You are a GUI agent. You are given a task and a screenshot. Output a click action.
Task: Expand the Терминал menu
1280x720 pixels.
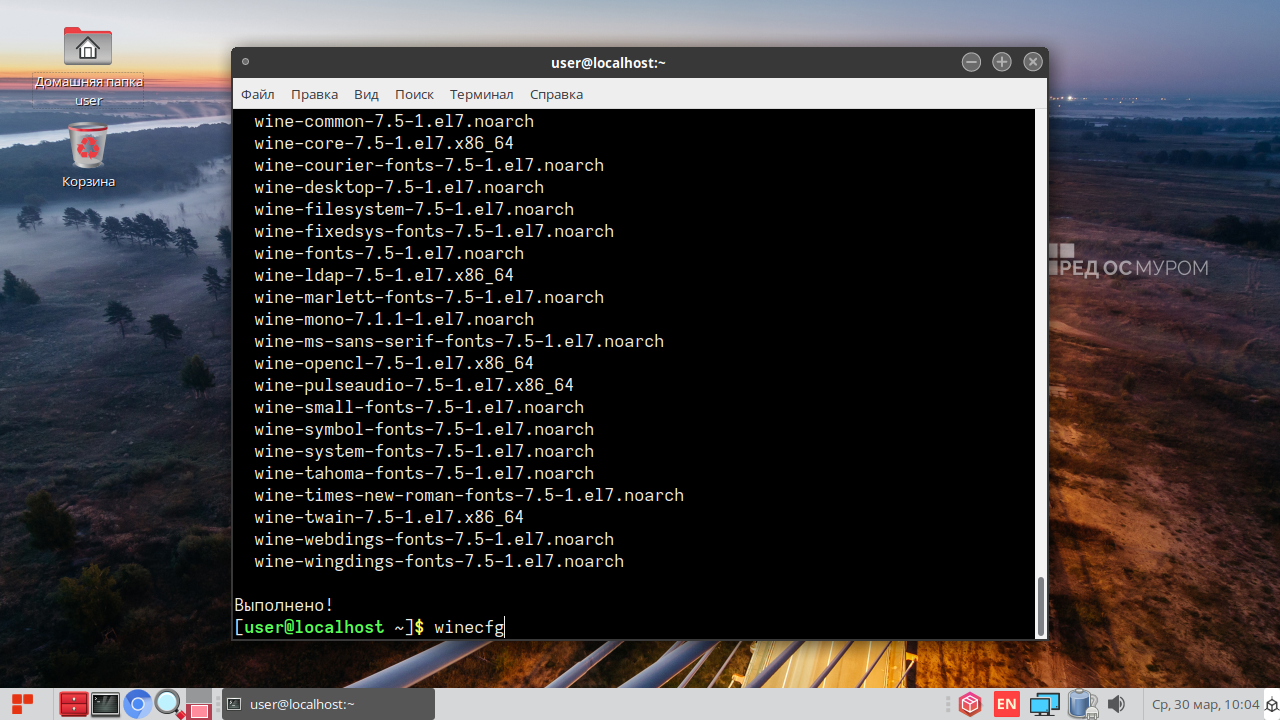[x=481, y=94]
